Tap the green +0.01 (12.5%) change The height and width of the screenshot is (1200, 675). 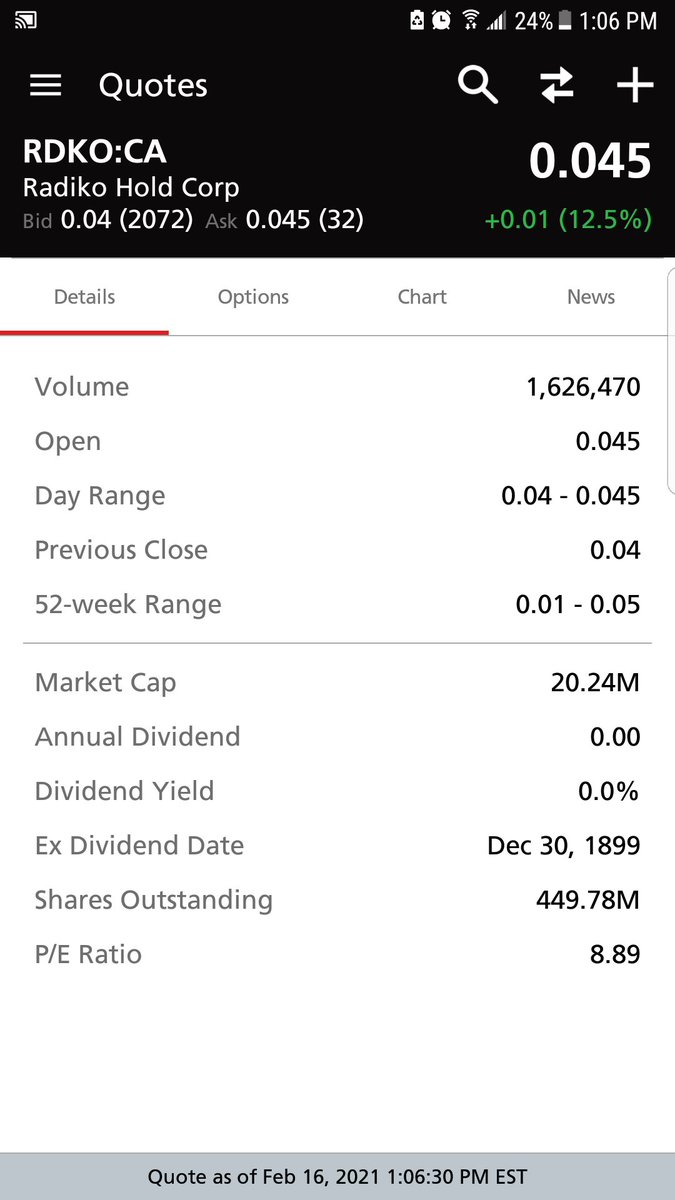click(568, 219)
